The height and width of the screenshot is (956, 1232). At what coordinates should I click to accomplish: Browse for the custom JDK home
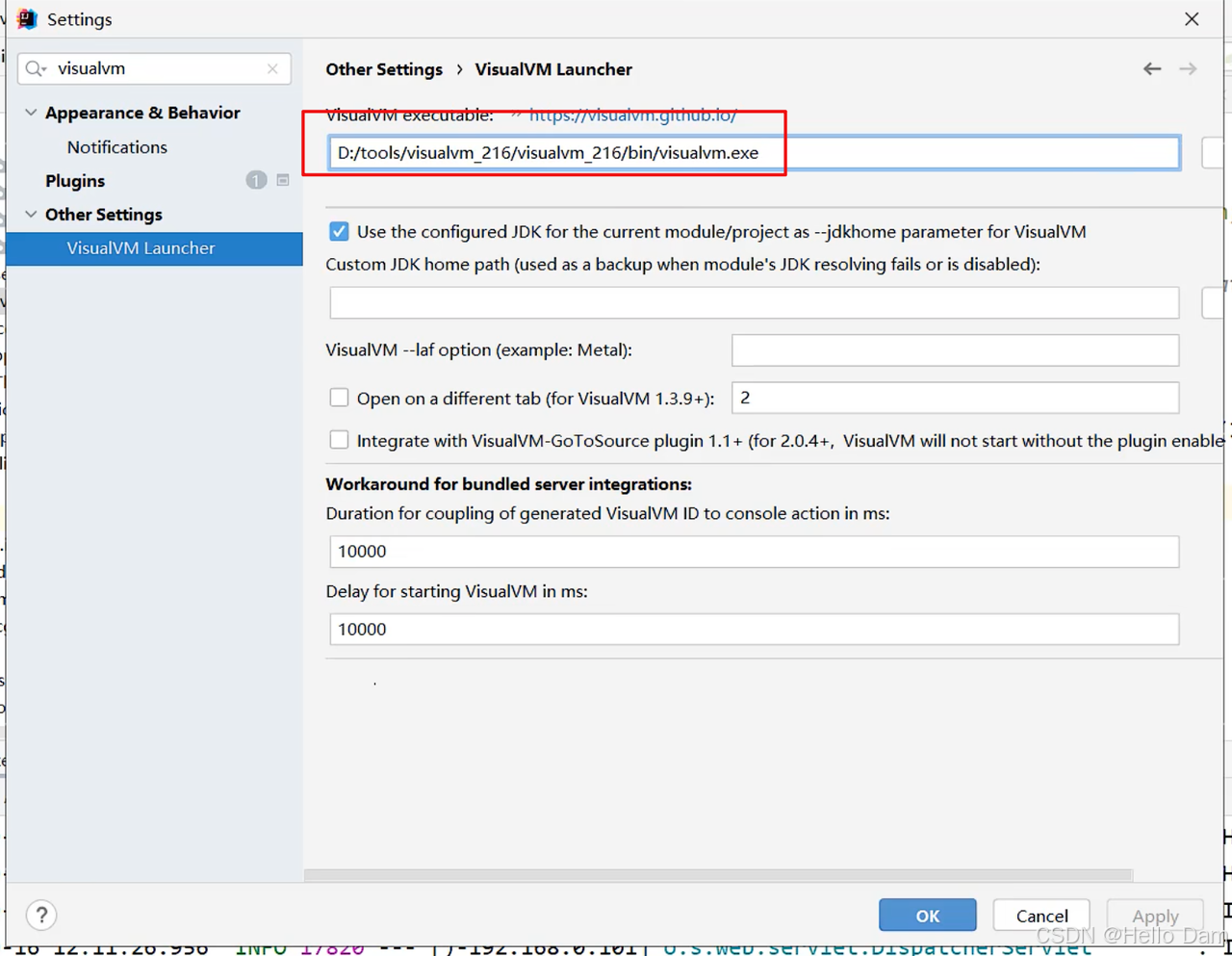(x=1215, y=302)
